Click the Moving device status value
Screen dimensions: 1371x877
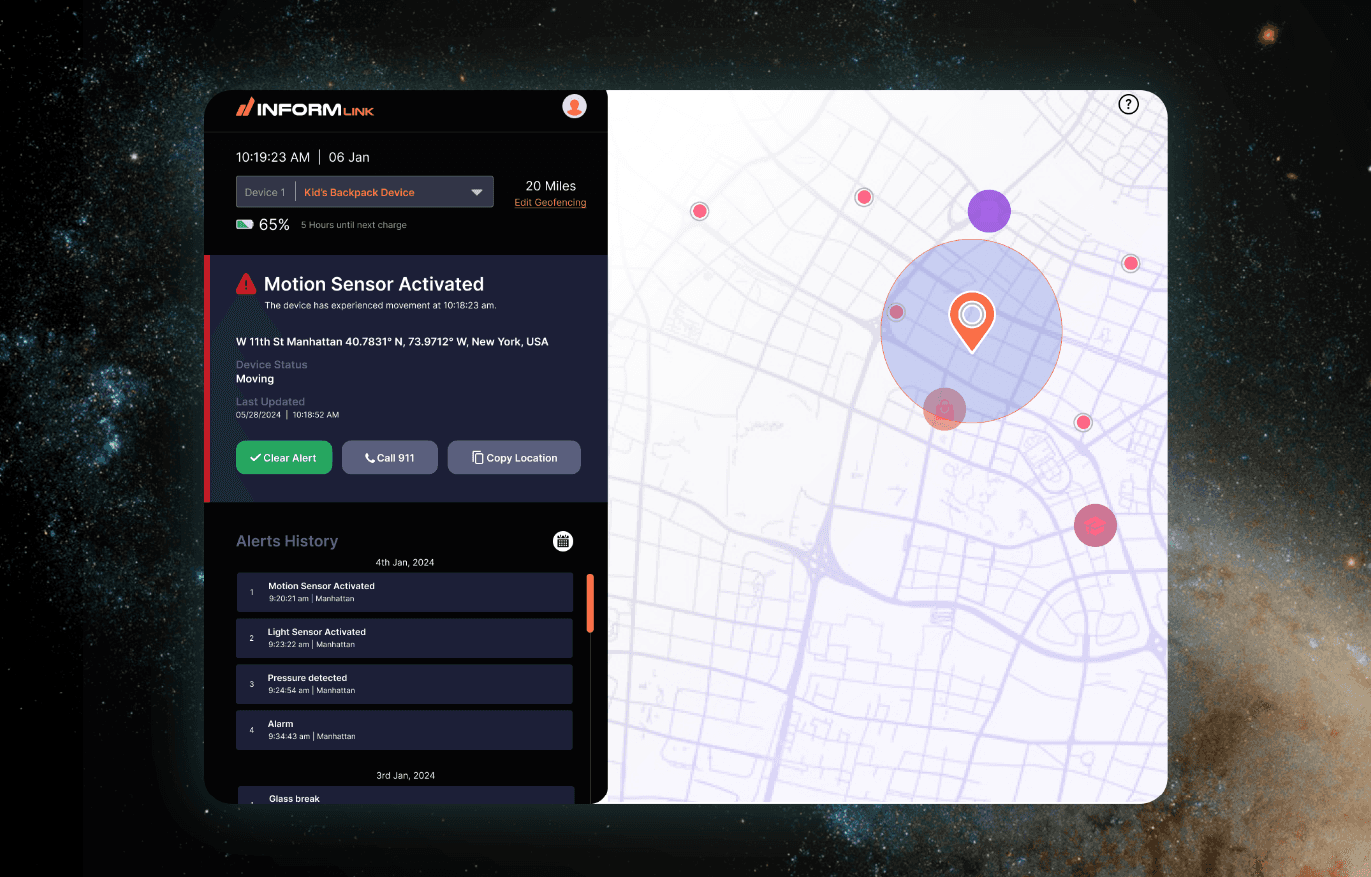(255, 379)
